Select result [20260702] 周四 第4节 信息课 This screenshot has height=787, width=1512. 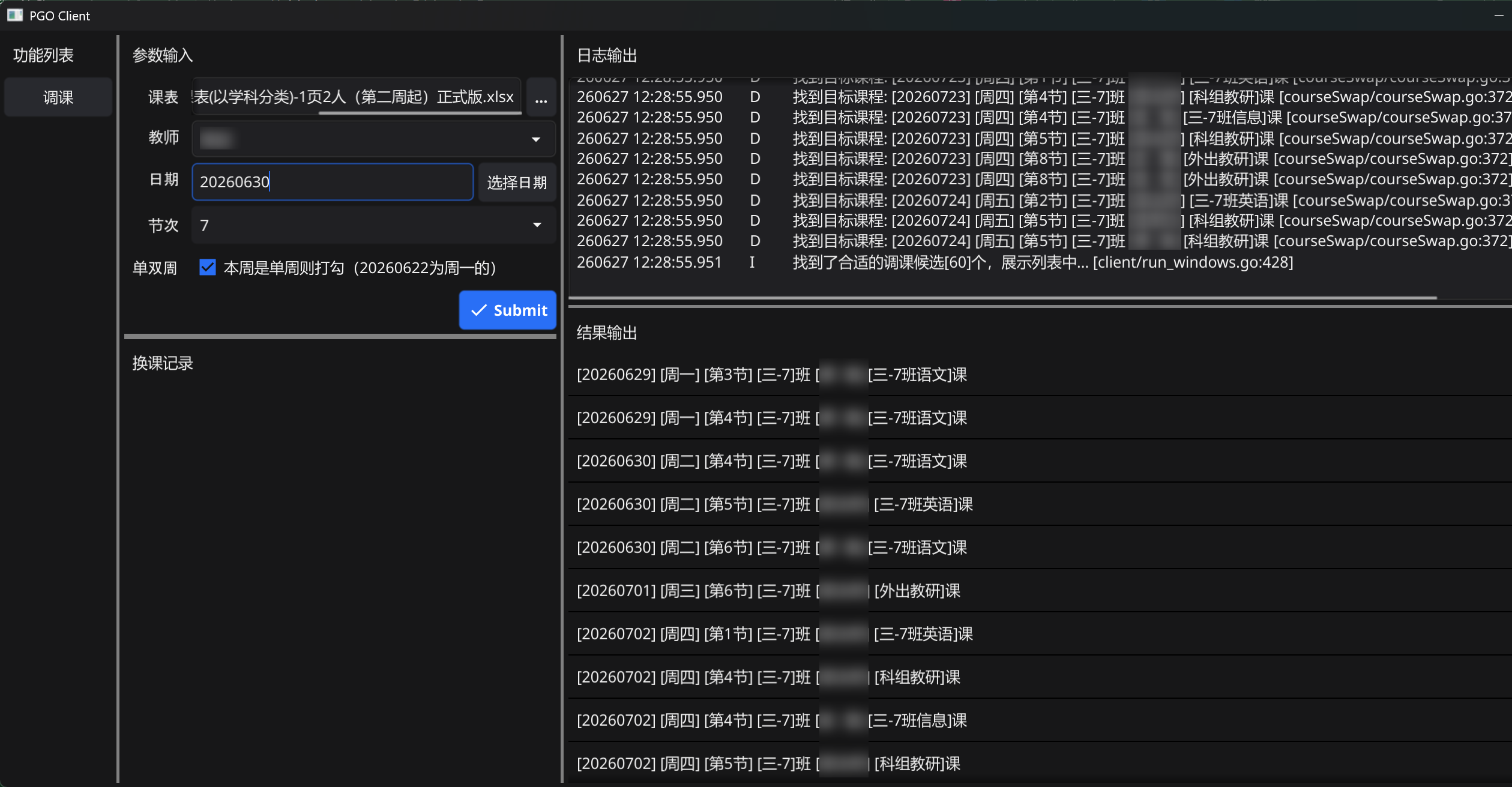pos(1040,720)
